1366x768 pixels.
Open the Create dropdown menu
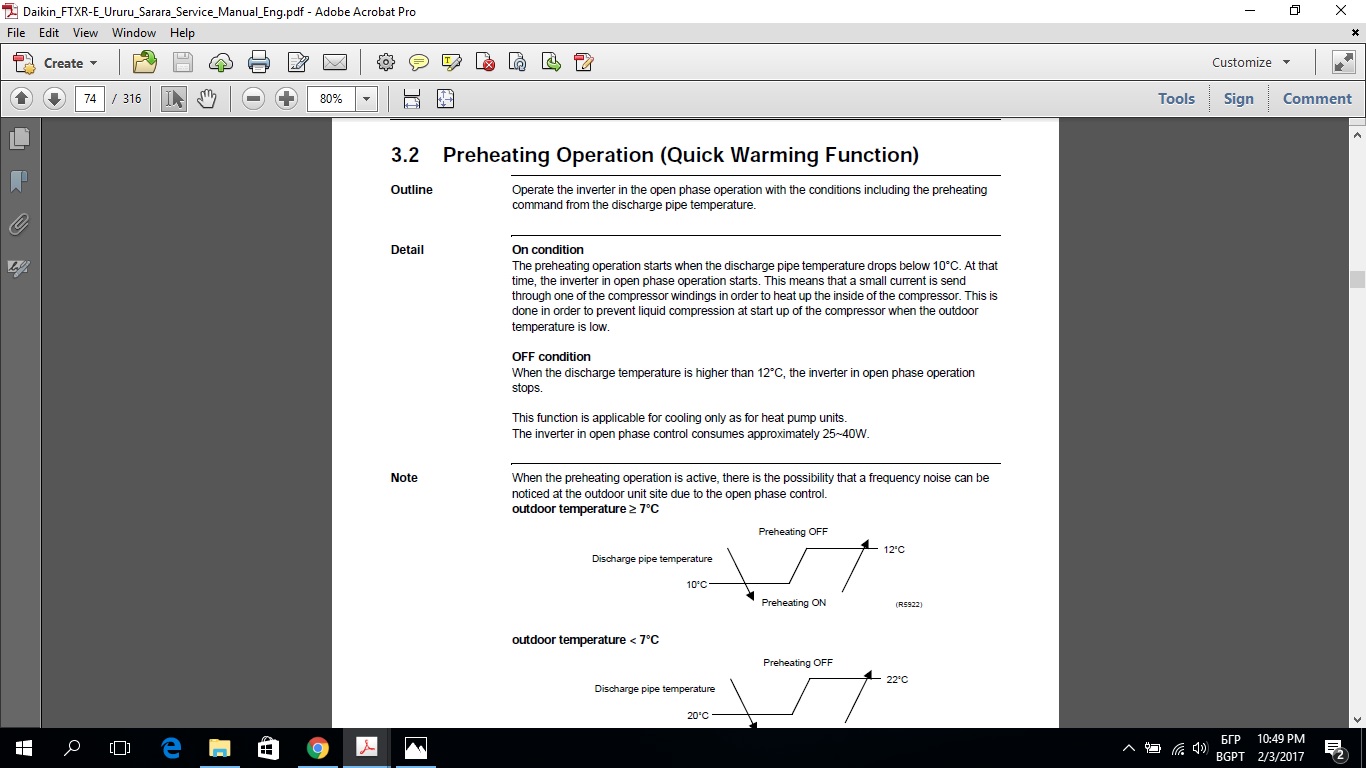[56, 62]
